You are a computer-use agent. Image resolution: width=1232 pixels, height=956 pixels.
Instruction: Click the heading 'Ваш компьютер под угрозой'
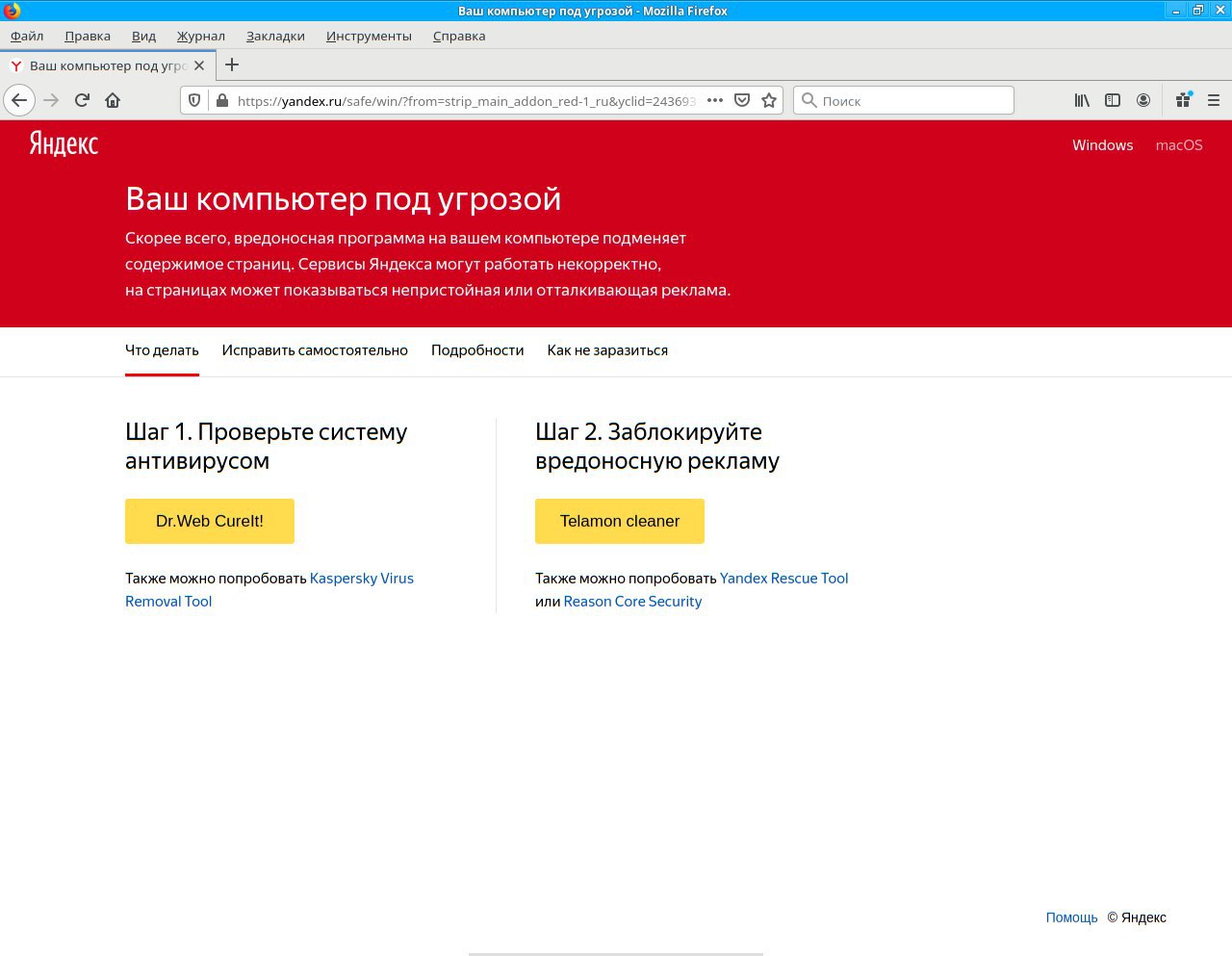click(x=344, y=198)
